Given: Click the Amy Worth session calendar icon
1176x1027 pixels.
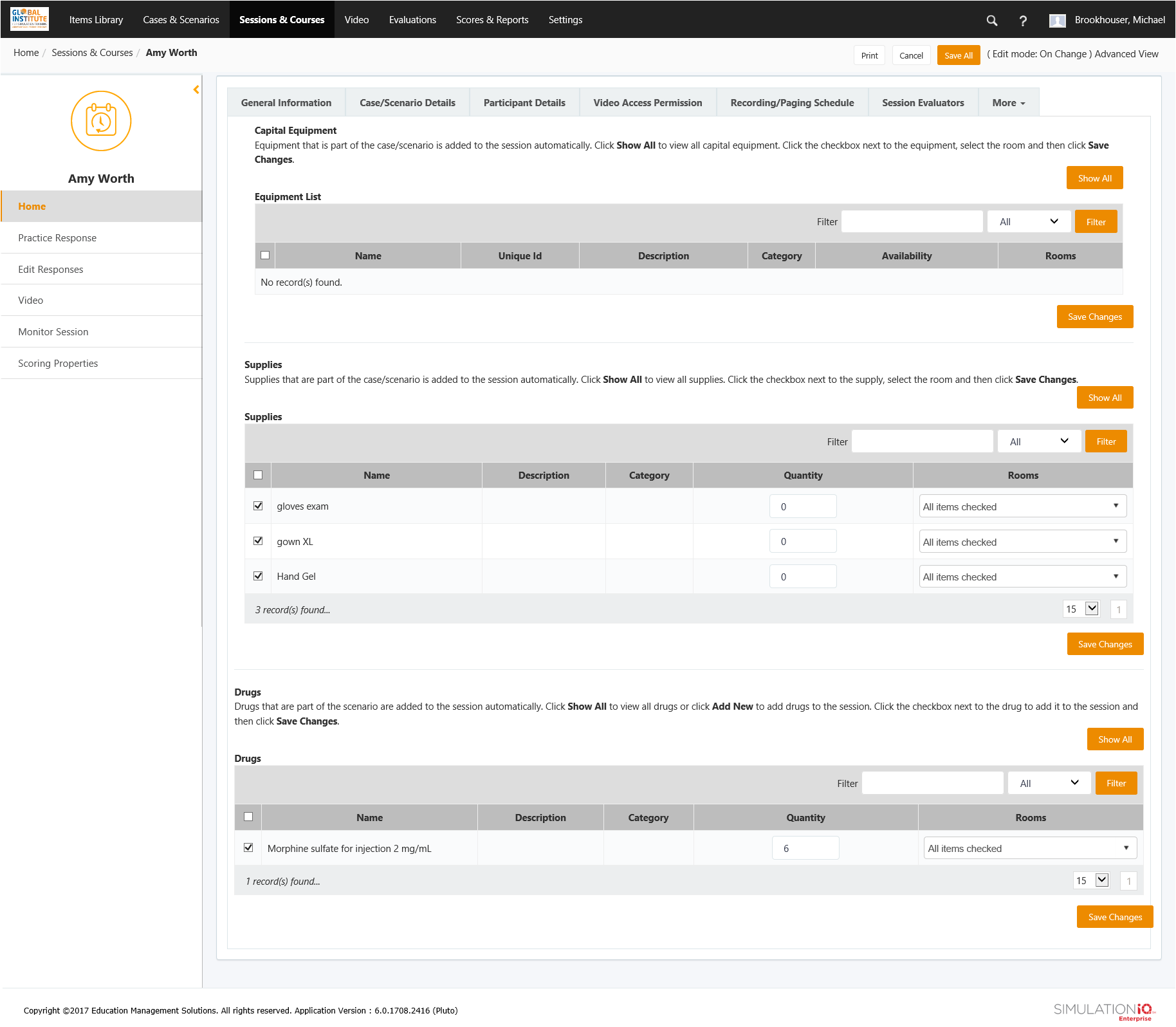Looking at the screenshot, I should pyautogui.click(x=101, y=121).
